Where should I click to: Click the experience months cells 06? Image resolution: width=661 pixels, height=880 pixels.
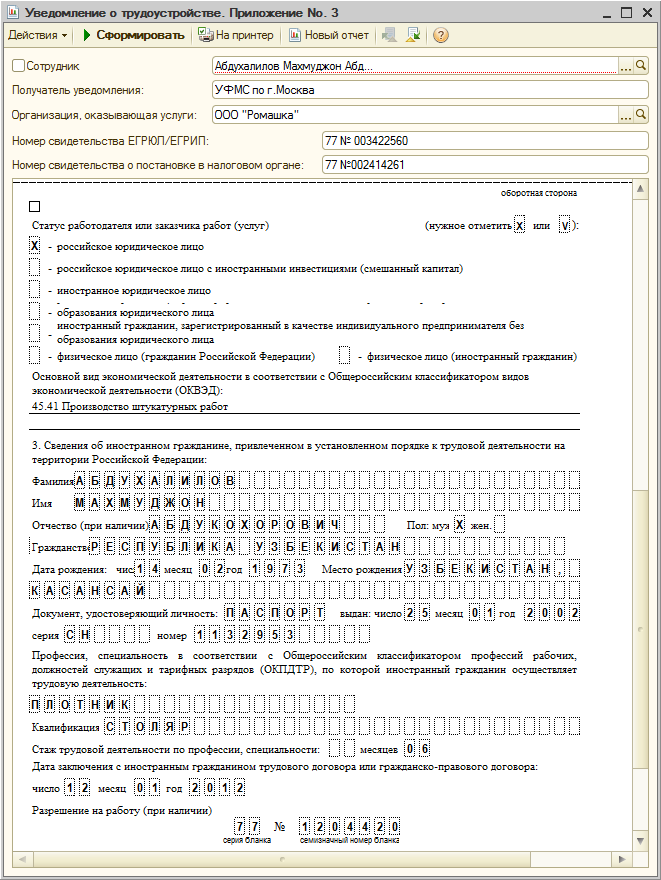click(x=417, y=749)
